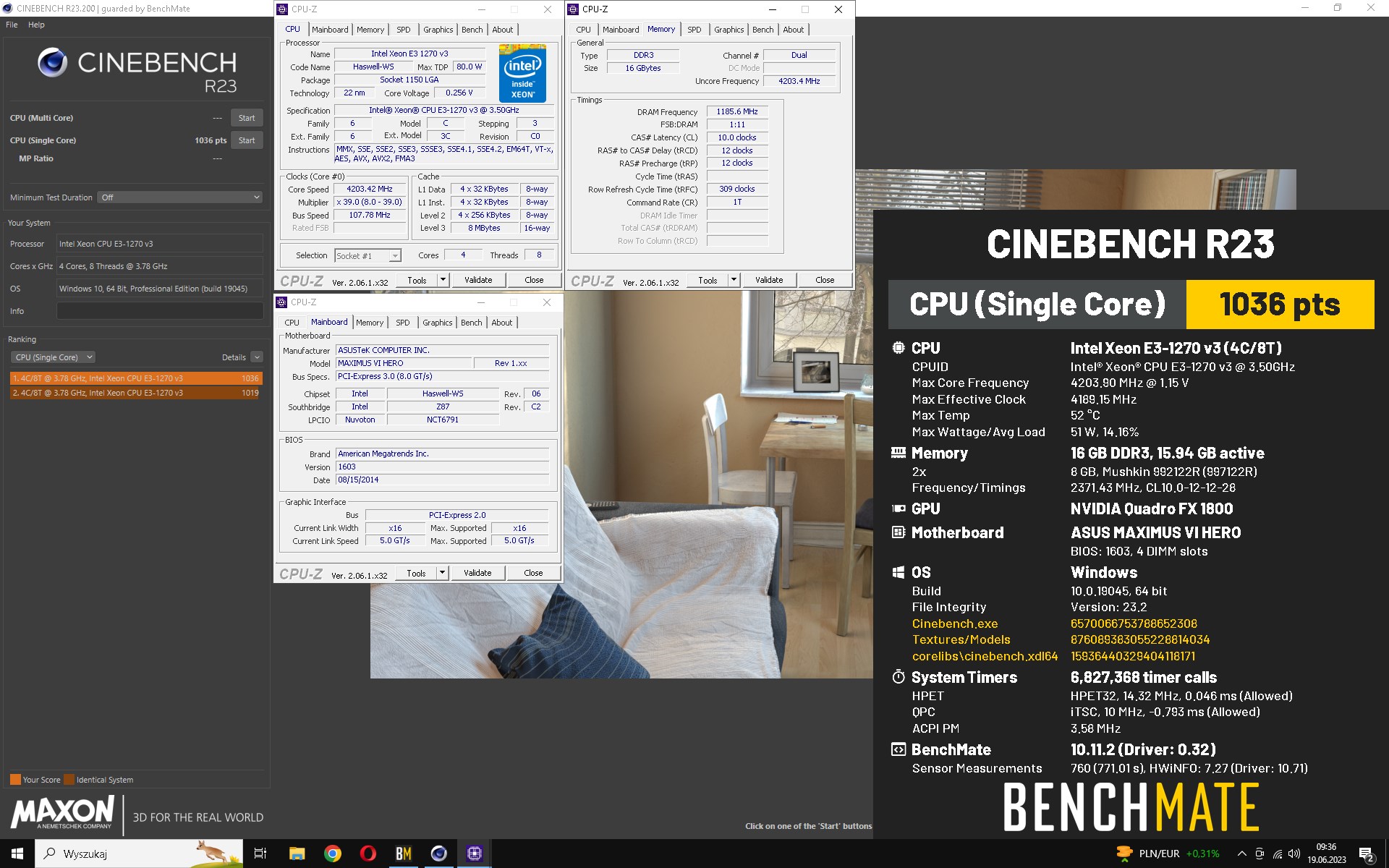Click the CPU-Z Mainboard window title icon
This screenshot has height=868, width=1389.
pos(282,302)
